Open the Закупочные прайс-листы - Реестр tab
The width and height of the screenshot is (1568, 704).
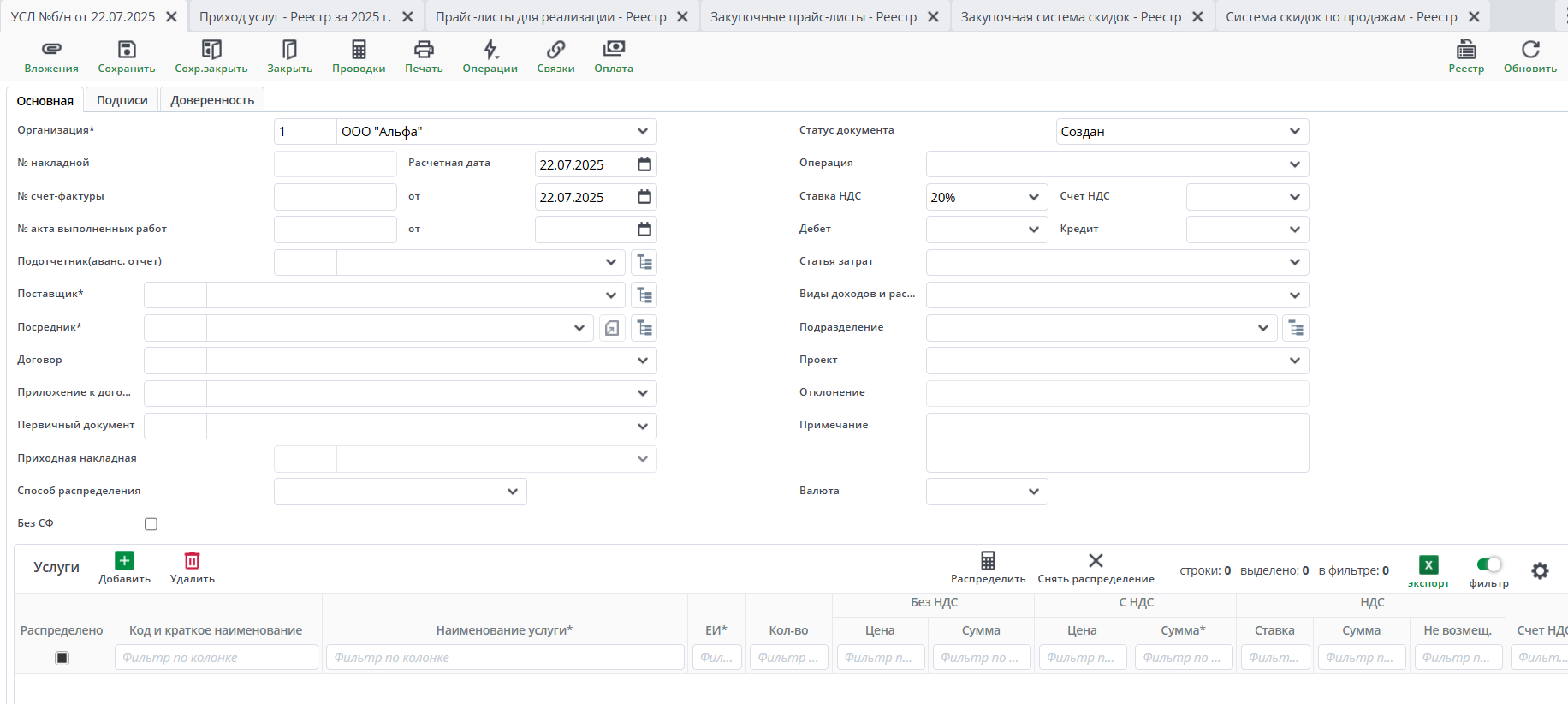[813, 17]
